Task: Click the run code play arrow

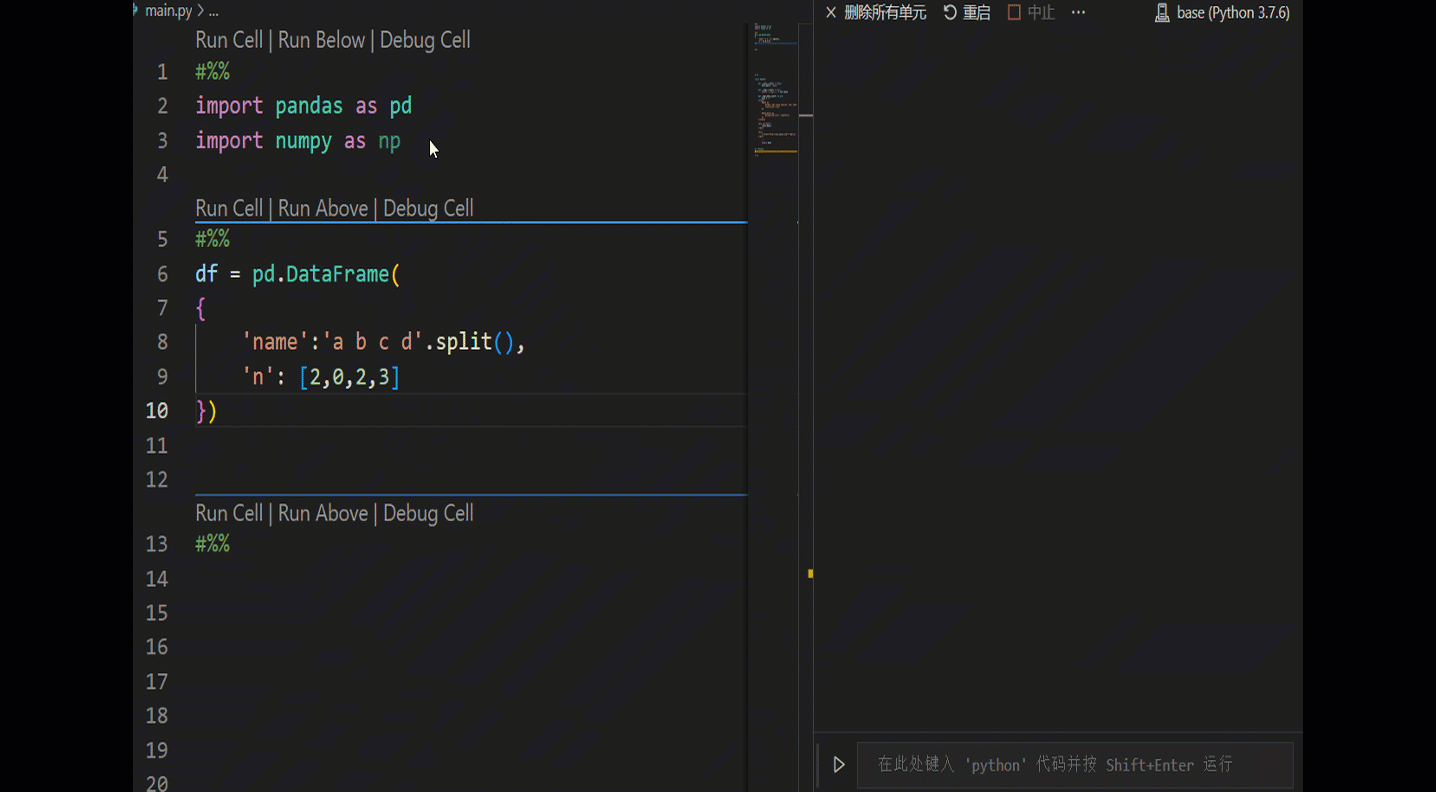Action: click(838, 764)
